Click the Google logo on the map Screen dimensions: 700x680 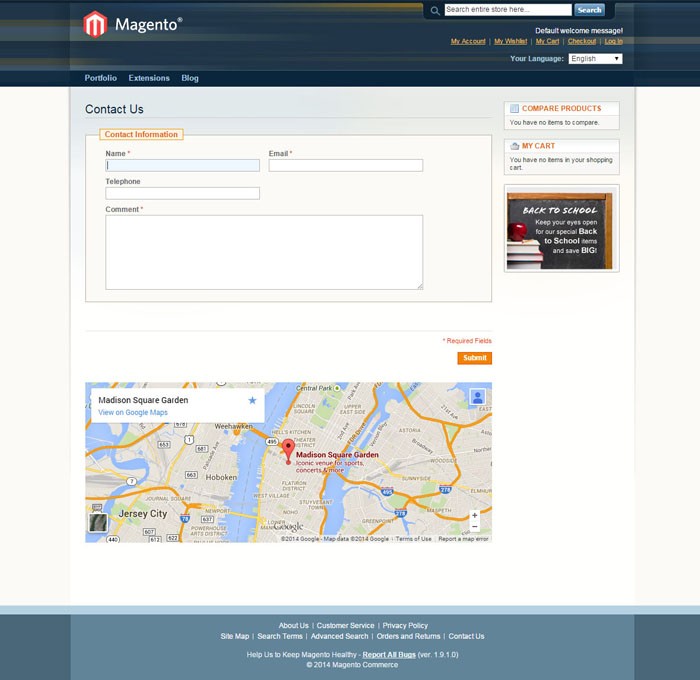coord(288,527)
